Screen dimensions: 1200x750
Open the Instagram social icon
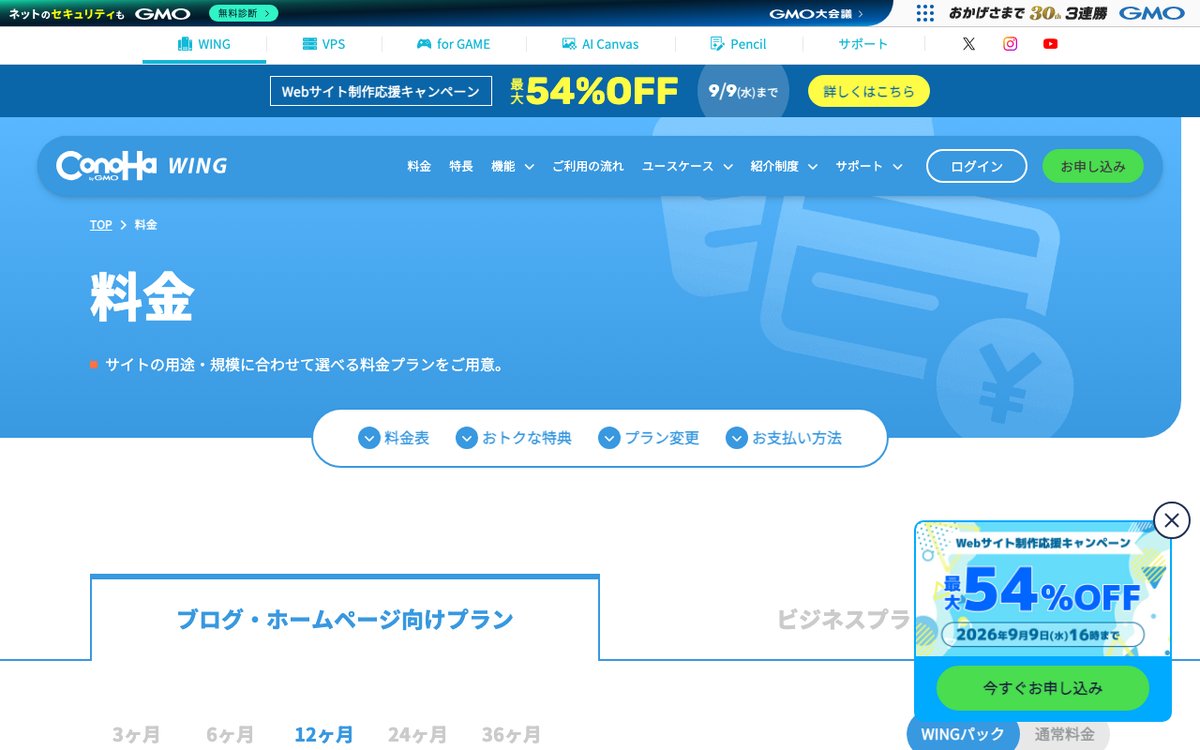click(1010, 44)
